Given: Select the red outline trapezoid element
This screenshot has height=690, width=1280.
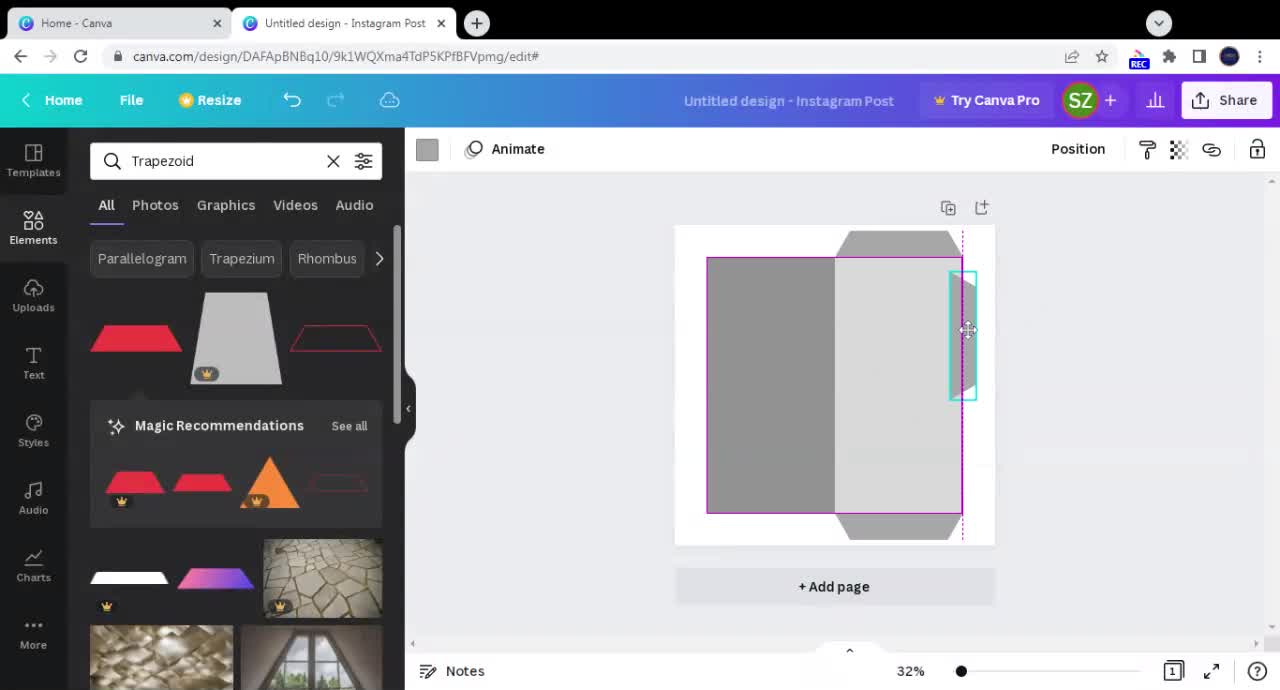Looking at the screenshot, I should 336,339.
